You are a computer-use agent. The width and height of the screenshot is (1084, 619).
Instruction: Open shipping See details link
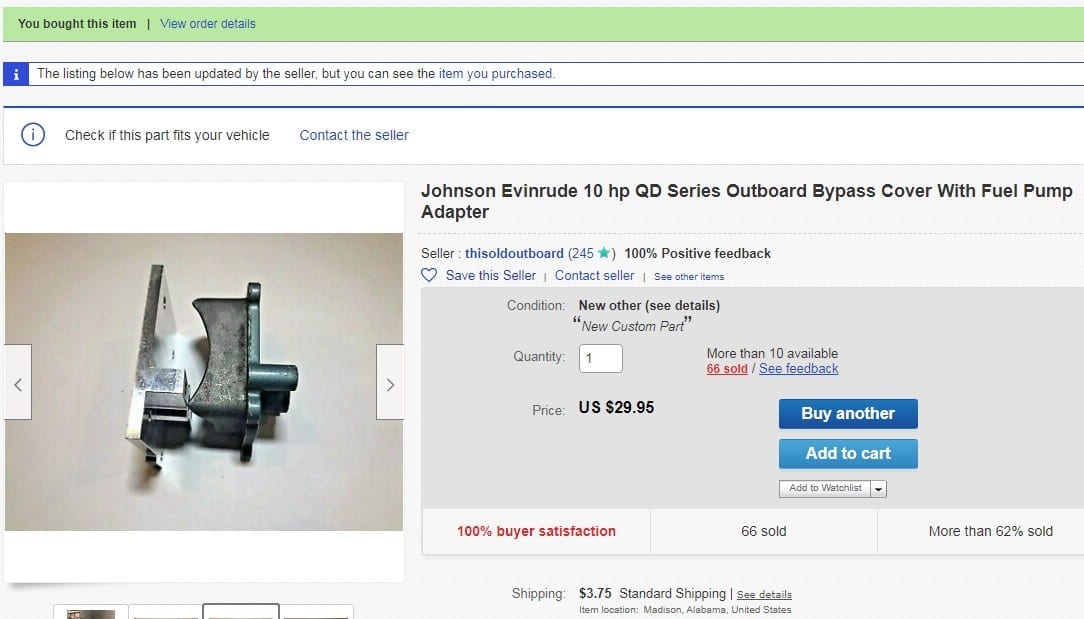coord(764,595)
